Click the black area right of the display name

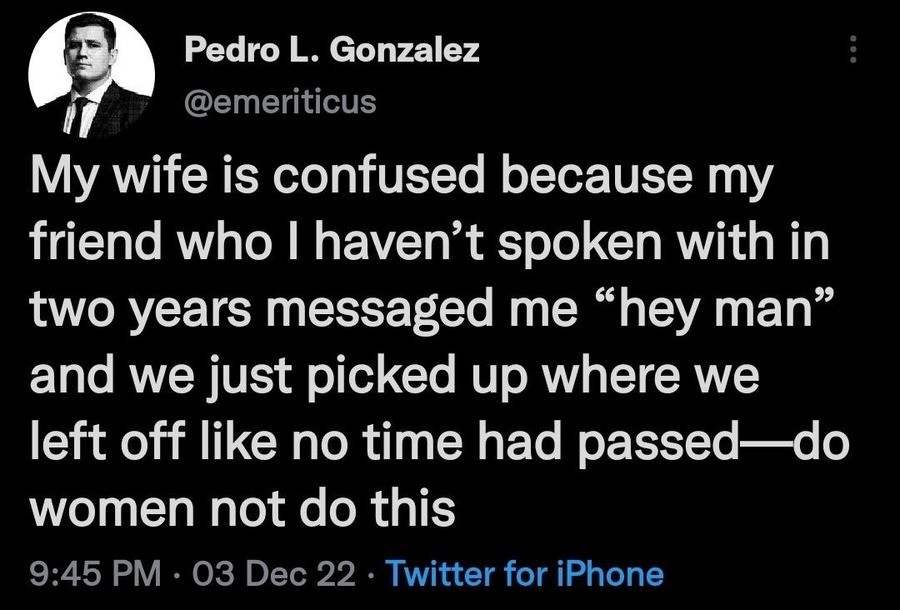660,50
